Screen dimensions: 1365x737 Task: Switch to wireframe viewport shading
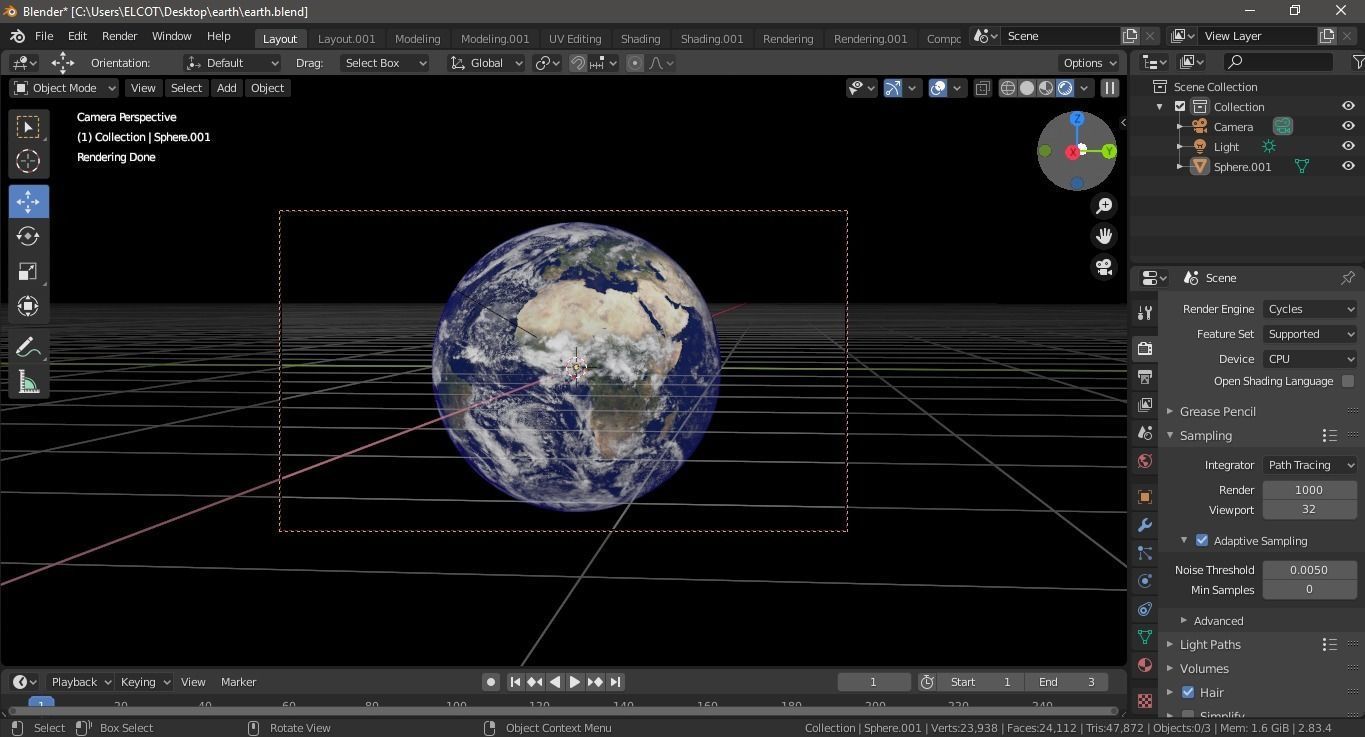1008,88
